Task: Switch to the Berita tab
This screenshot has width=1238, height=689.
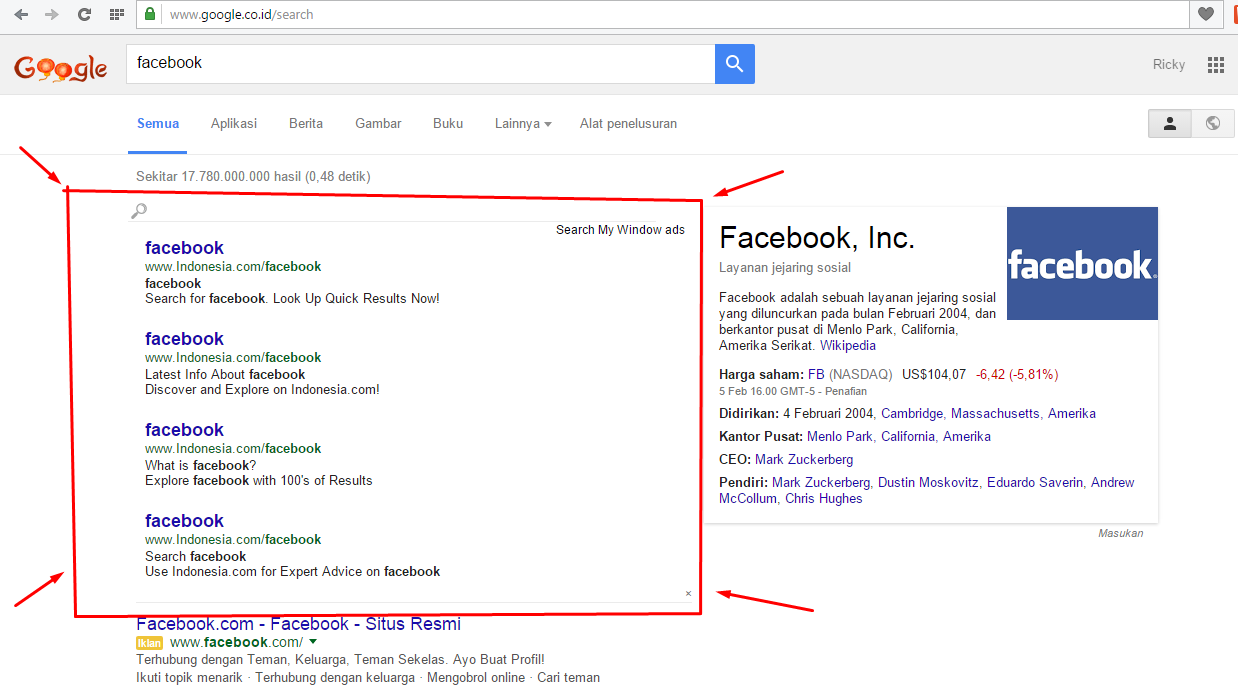Action: (x=306, y=124)
